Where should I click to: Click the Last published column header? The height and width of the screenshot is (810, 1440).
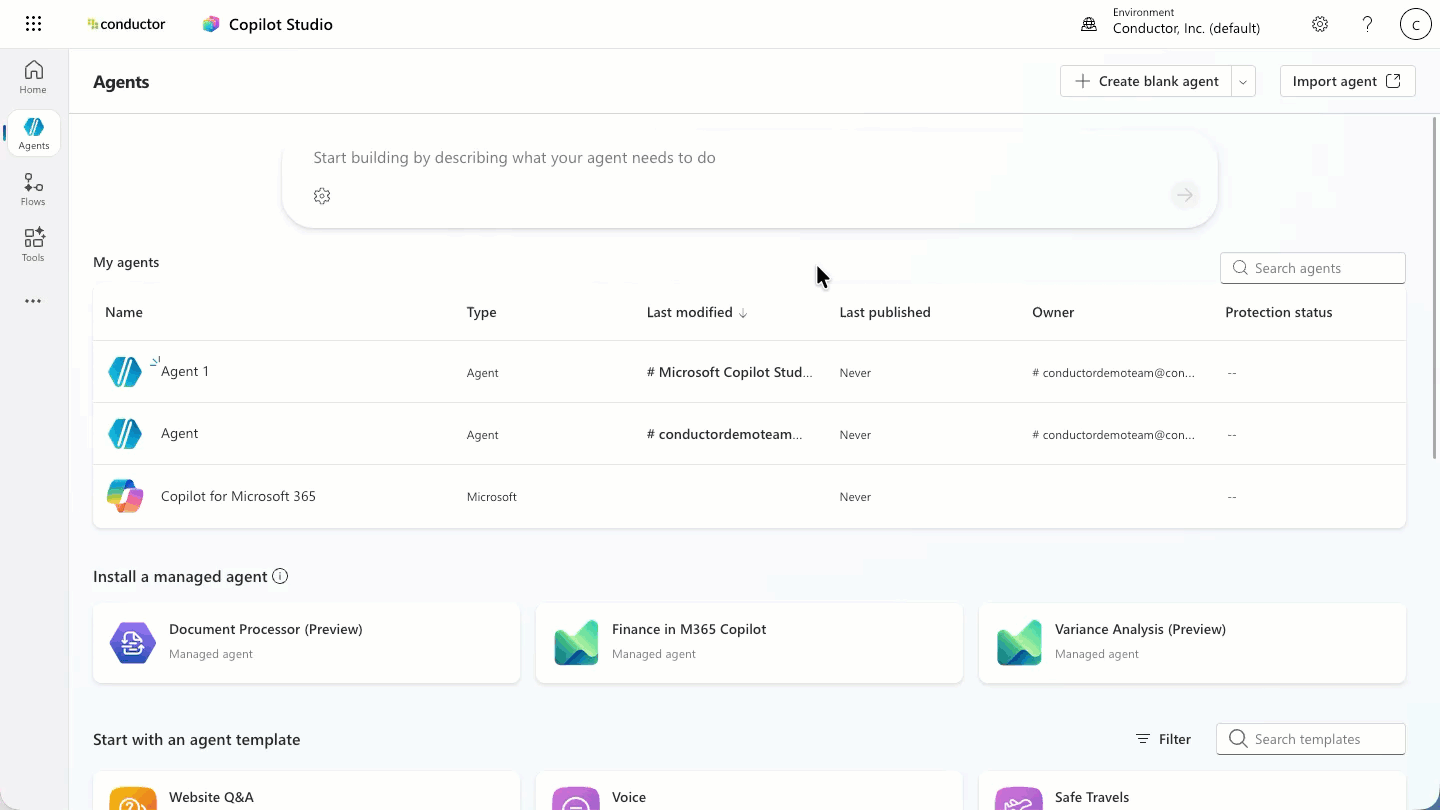click(885, 312)
